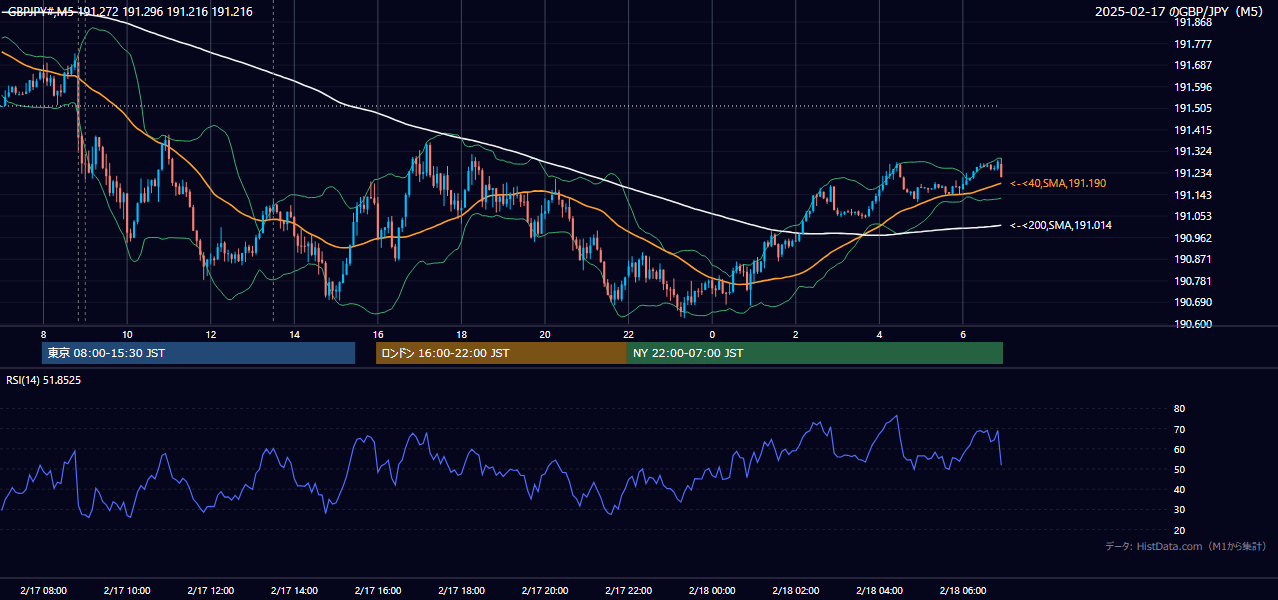The width and height of the screenshot is (1278, 600).
Task: Click price axis value 191.324
Action: pyautogui.click(x=1192, y=152)
